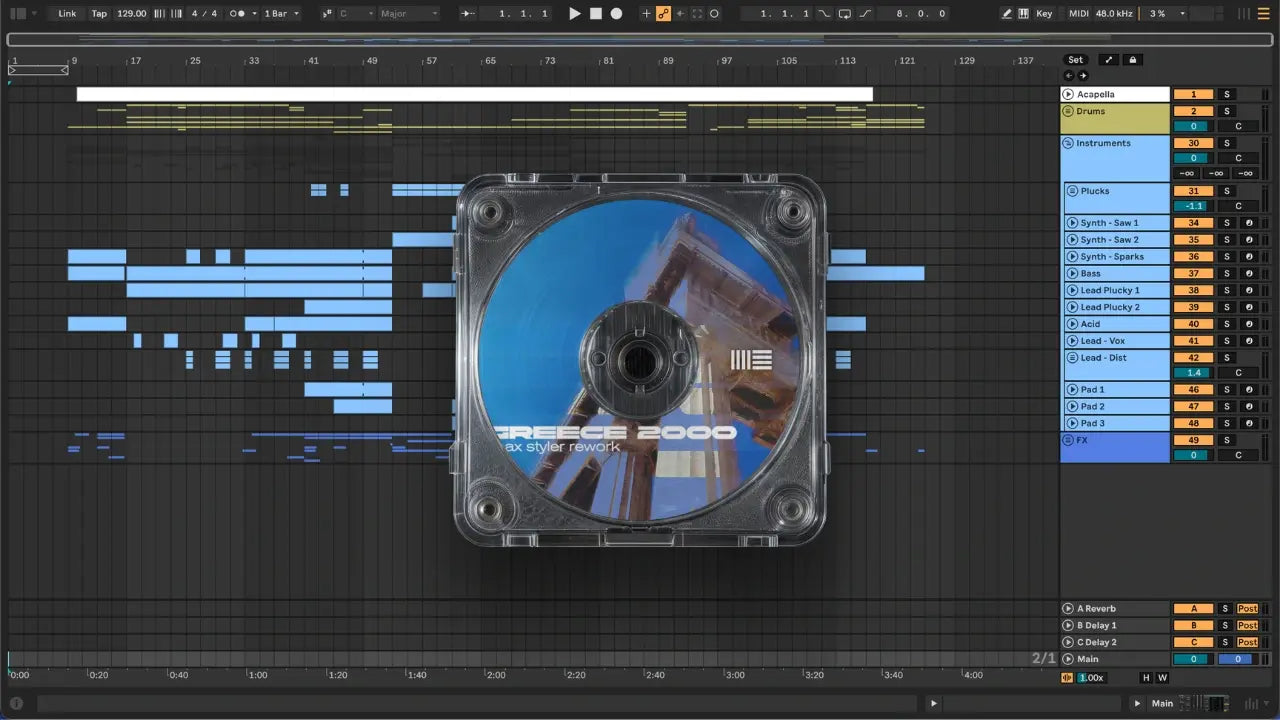The image size is (1280, 720).
Task: Enable Draw Mode pencil icon
Action: tap(1007, 14)
